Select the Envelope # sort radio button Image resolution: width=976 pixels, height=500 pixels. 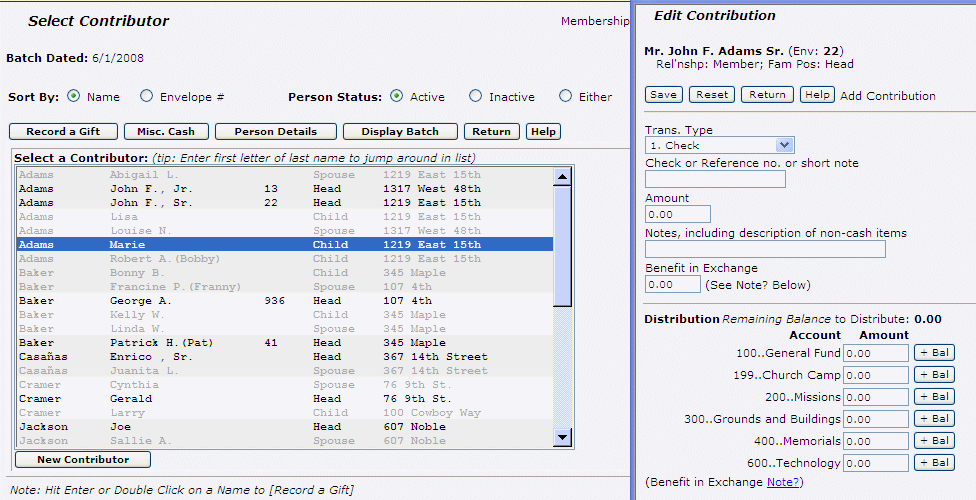147,97
